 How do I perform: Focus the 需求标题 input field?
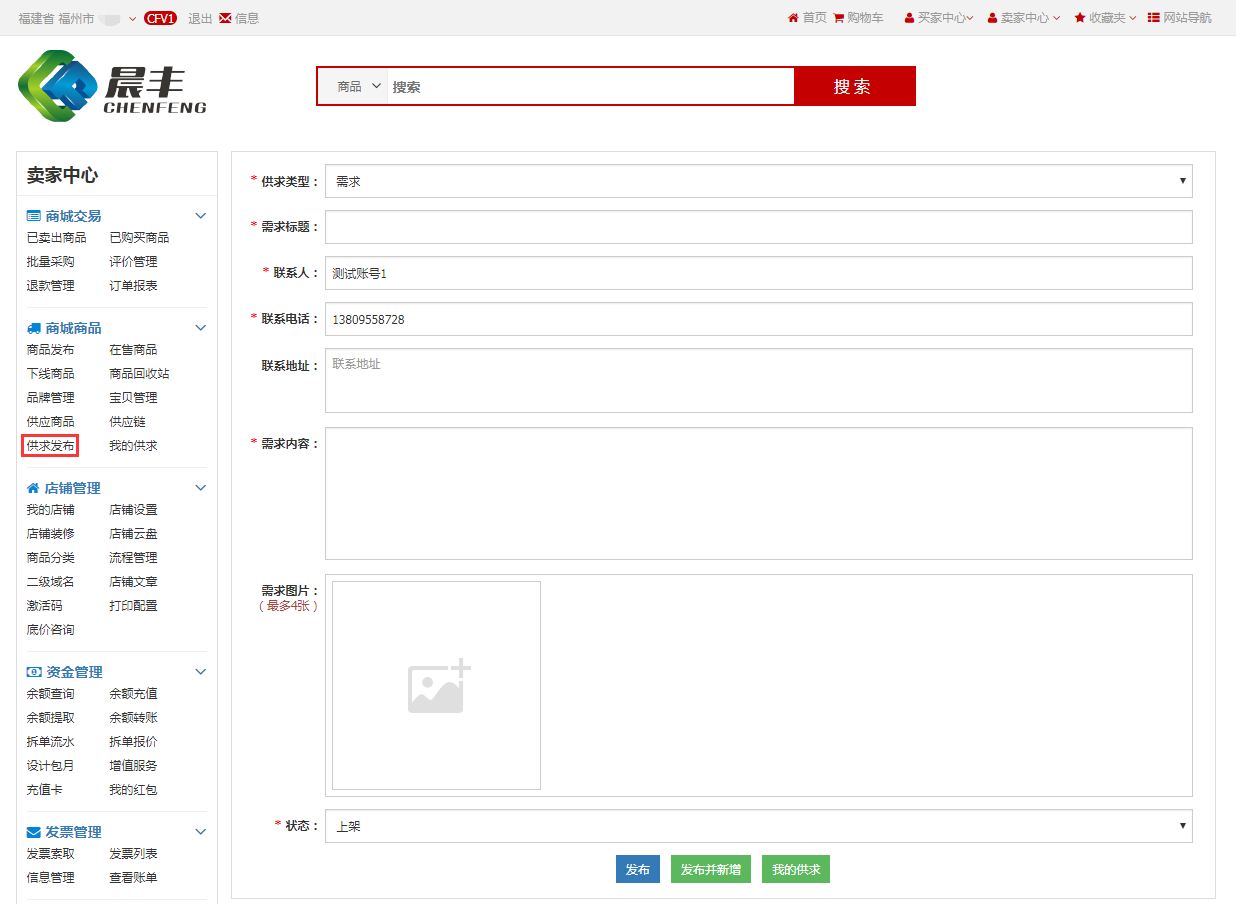click(x=758, y=227)
